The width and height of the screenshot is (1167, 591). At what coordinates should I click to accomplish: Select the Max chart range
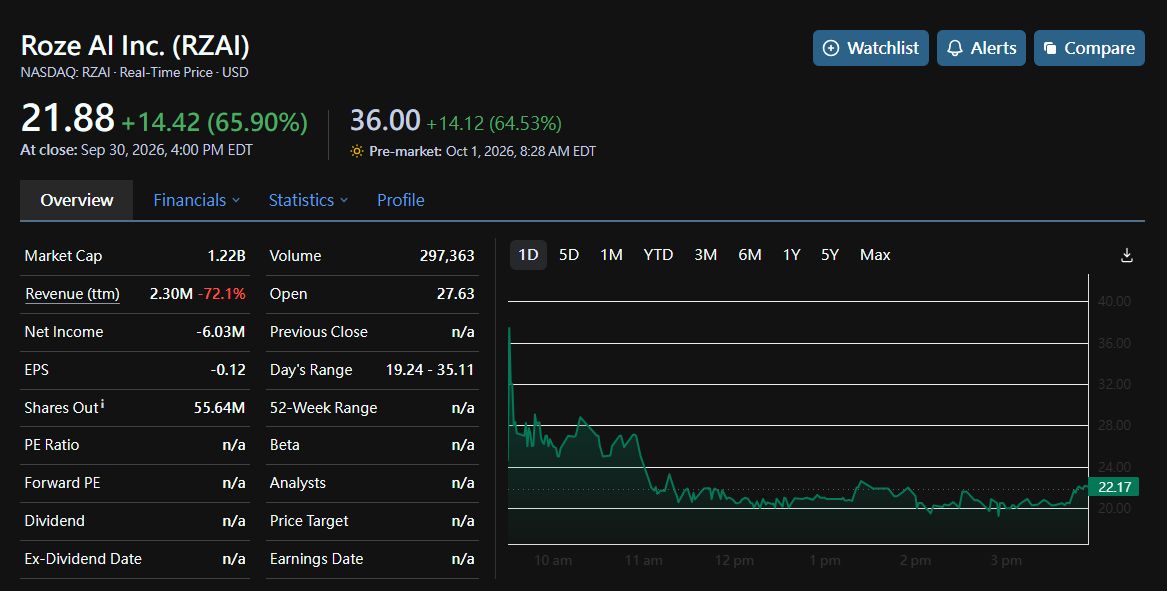coord(875,255)
